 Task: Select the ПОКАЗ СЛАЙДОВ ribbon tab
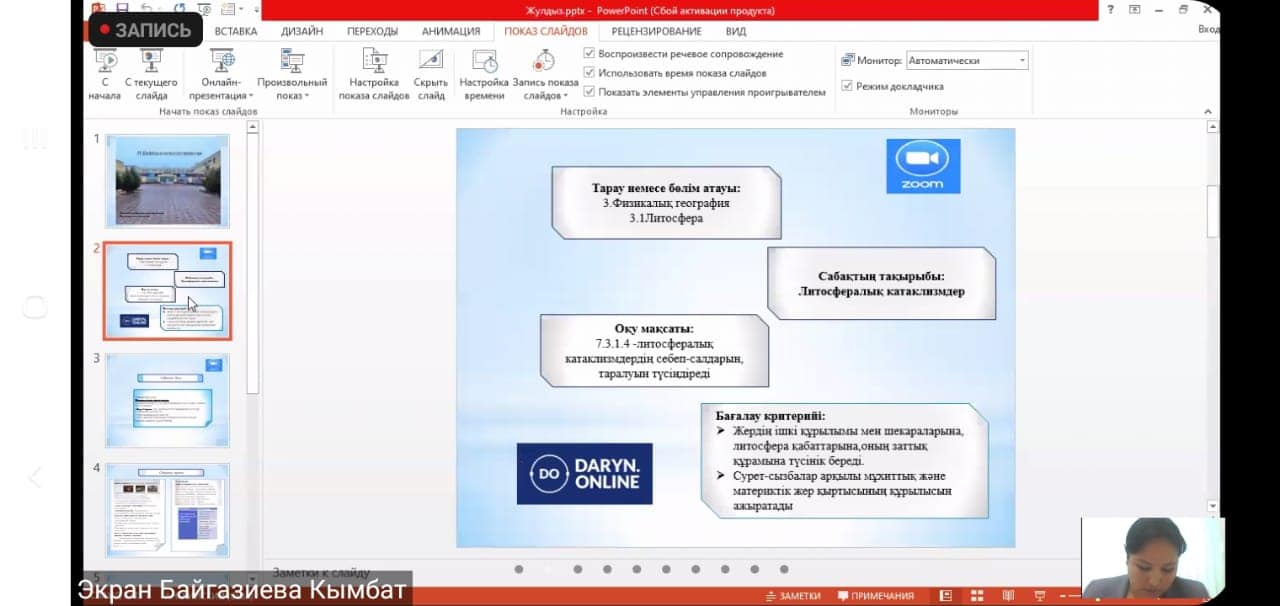click(546, 31)
